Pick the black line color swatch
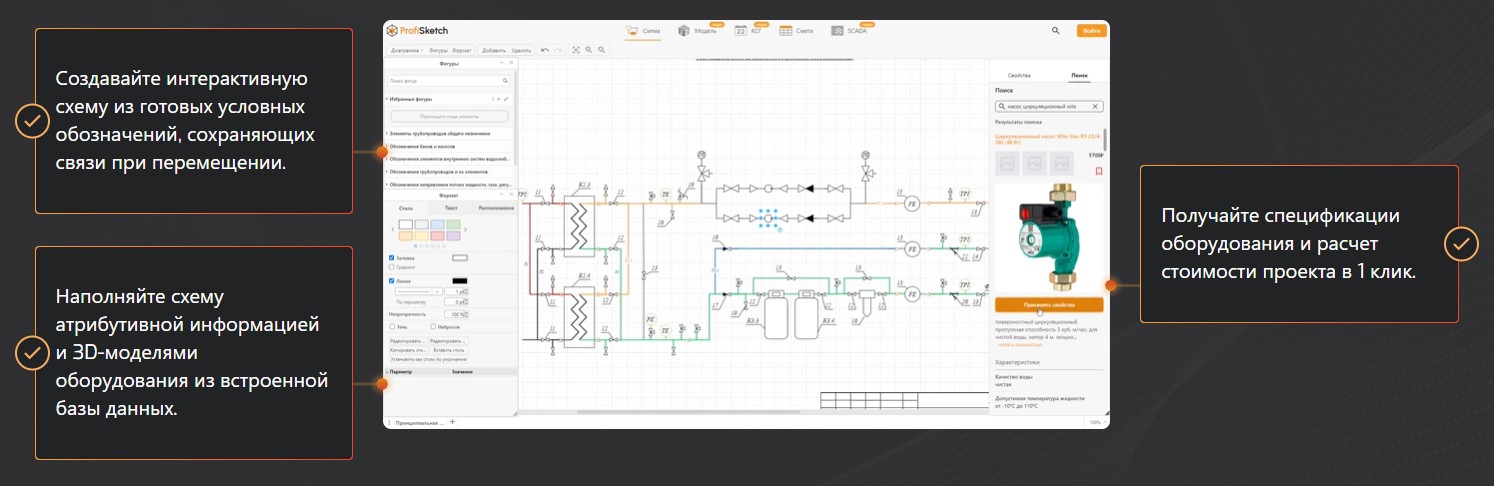This screenshot has height=486, width=1494. pyautogui.click(x=459, y=281)
